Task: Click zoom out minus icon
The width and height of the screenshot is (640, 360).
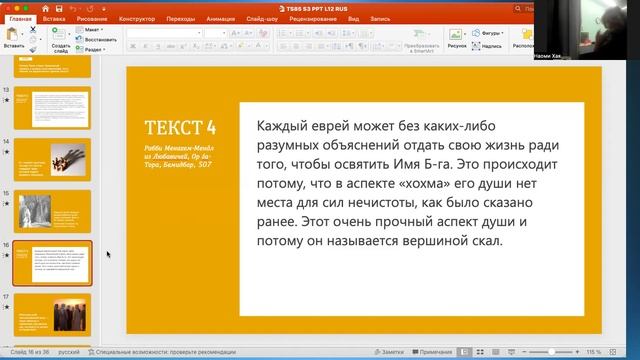Action: (524, 352)
